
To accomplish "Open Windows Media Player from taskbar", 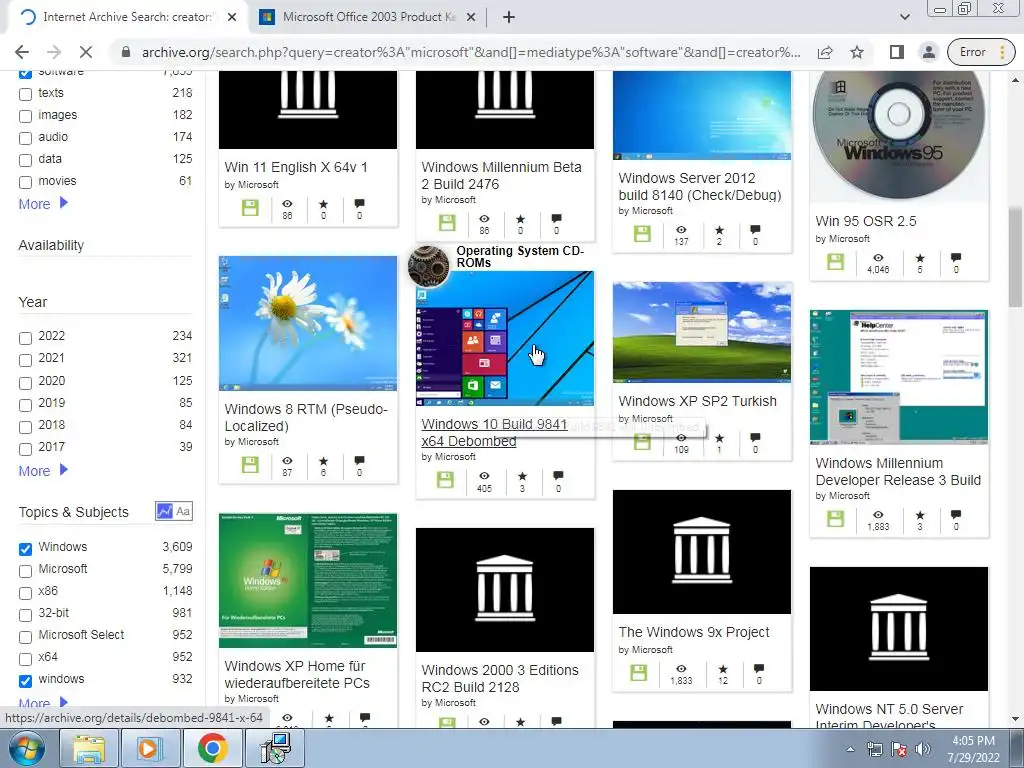I will coord(150,748).
